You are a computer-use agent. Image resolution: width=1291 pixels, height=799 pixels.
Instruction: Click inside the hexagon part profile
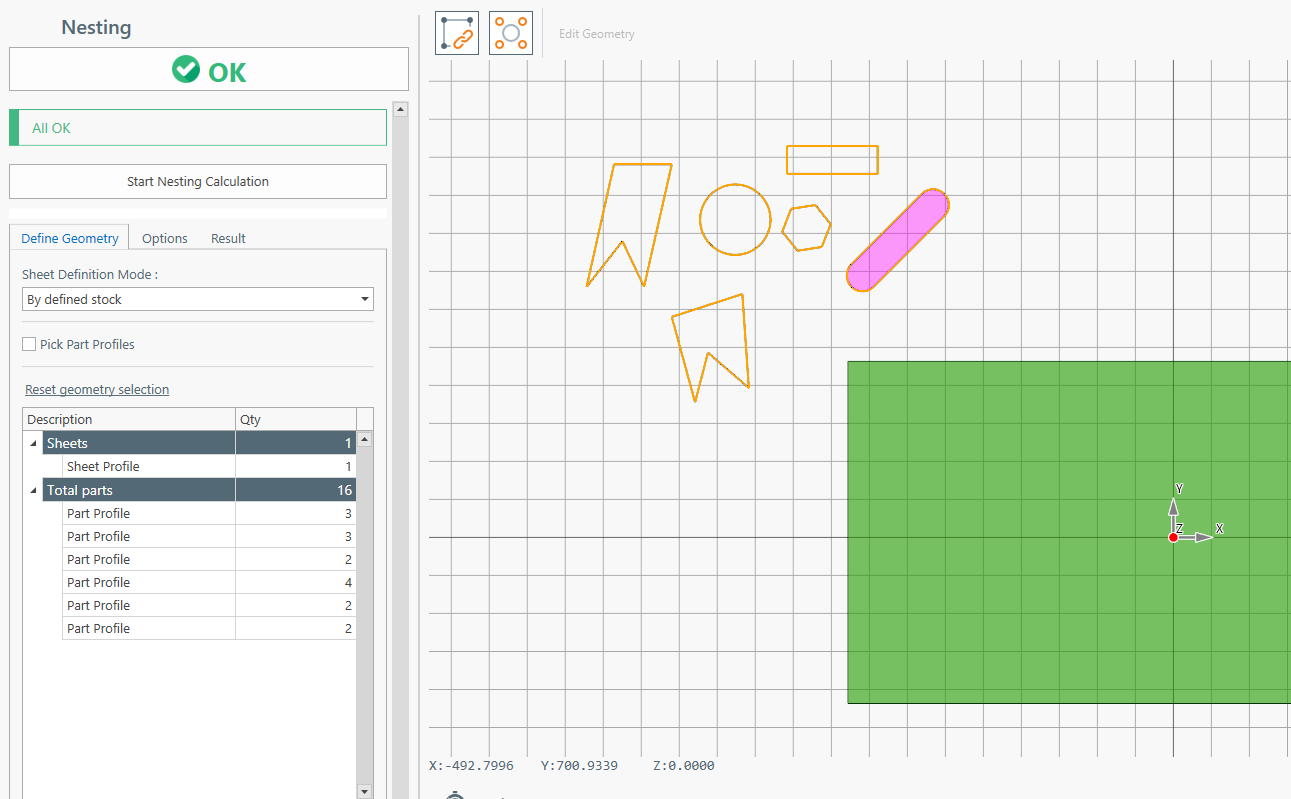806,228
